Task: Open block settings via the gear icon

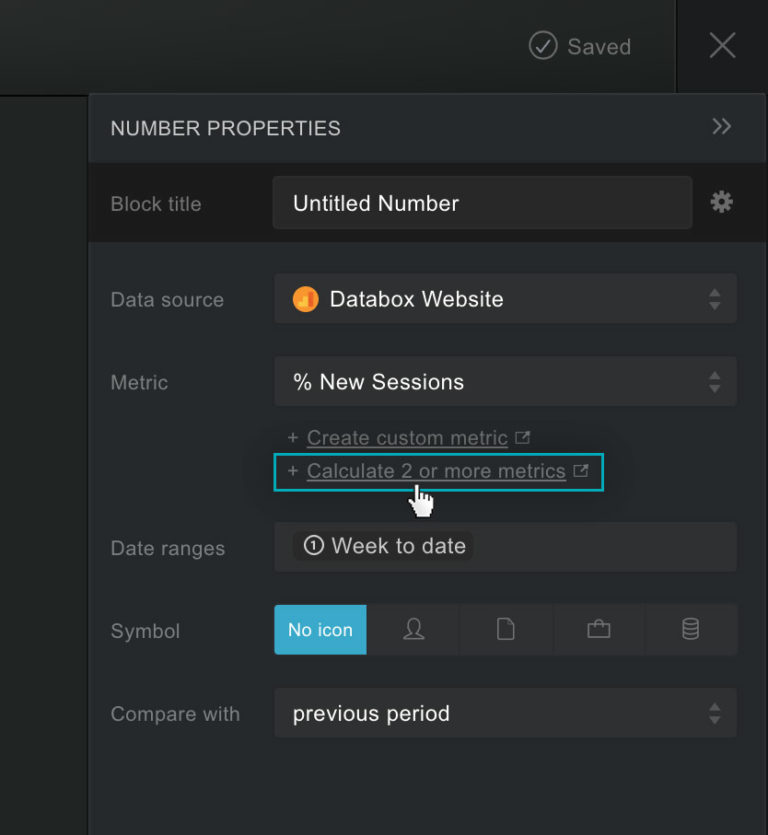Action: [x=720, y=201]
